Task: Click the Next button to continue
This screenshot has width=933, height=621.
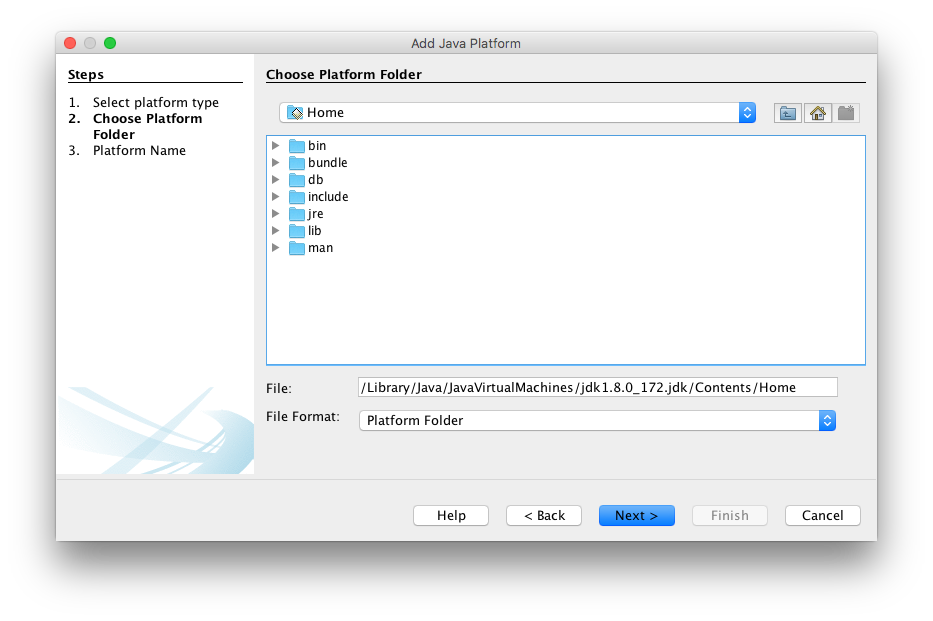Action: pos(636,515)
